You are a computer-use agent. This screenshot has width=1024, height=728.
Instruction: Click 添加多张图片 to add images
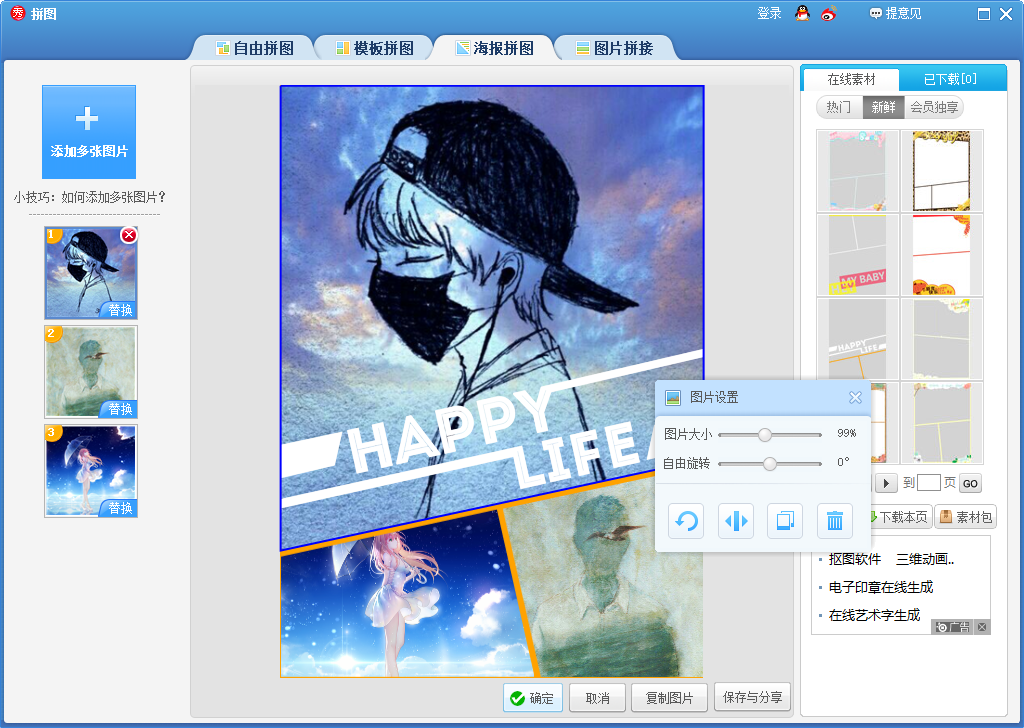coord(89,132)
